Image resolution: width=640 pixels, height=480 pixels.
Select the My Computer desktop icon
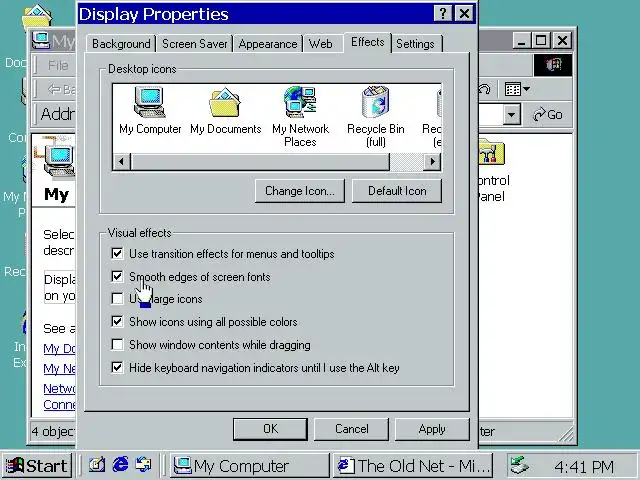[150, 110]
